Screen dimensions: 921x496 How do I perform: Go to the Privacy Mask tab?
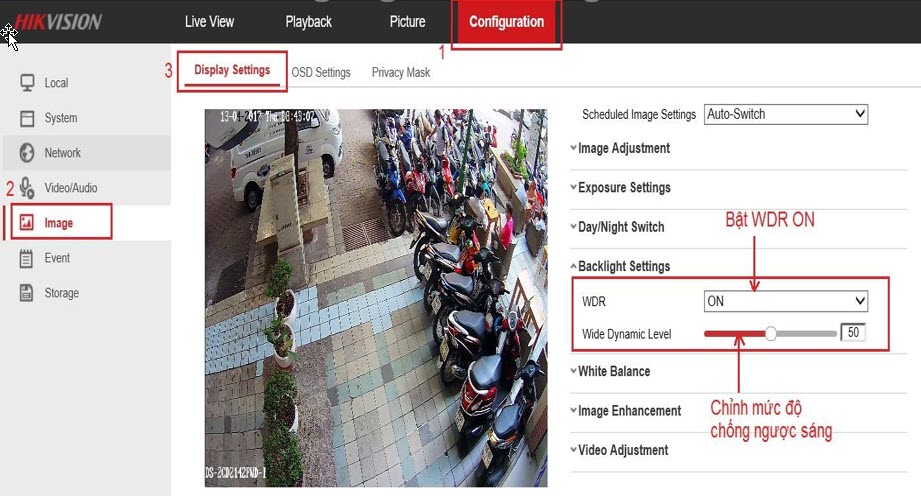click(x=401, y=73)
